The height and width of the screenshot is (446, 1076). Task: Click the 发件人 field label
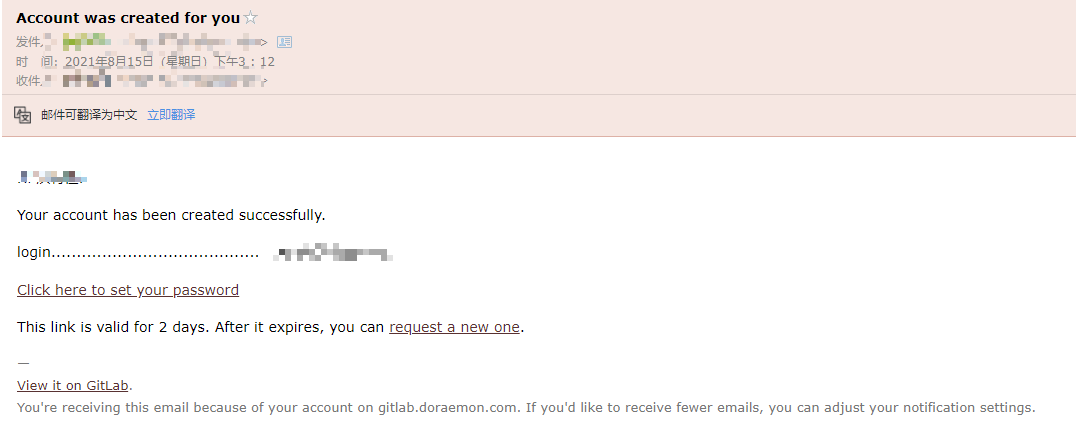[30, 42]
